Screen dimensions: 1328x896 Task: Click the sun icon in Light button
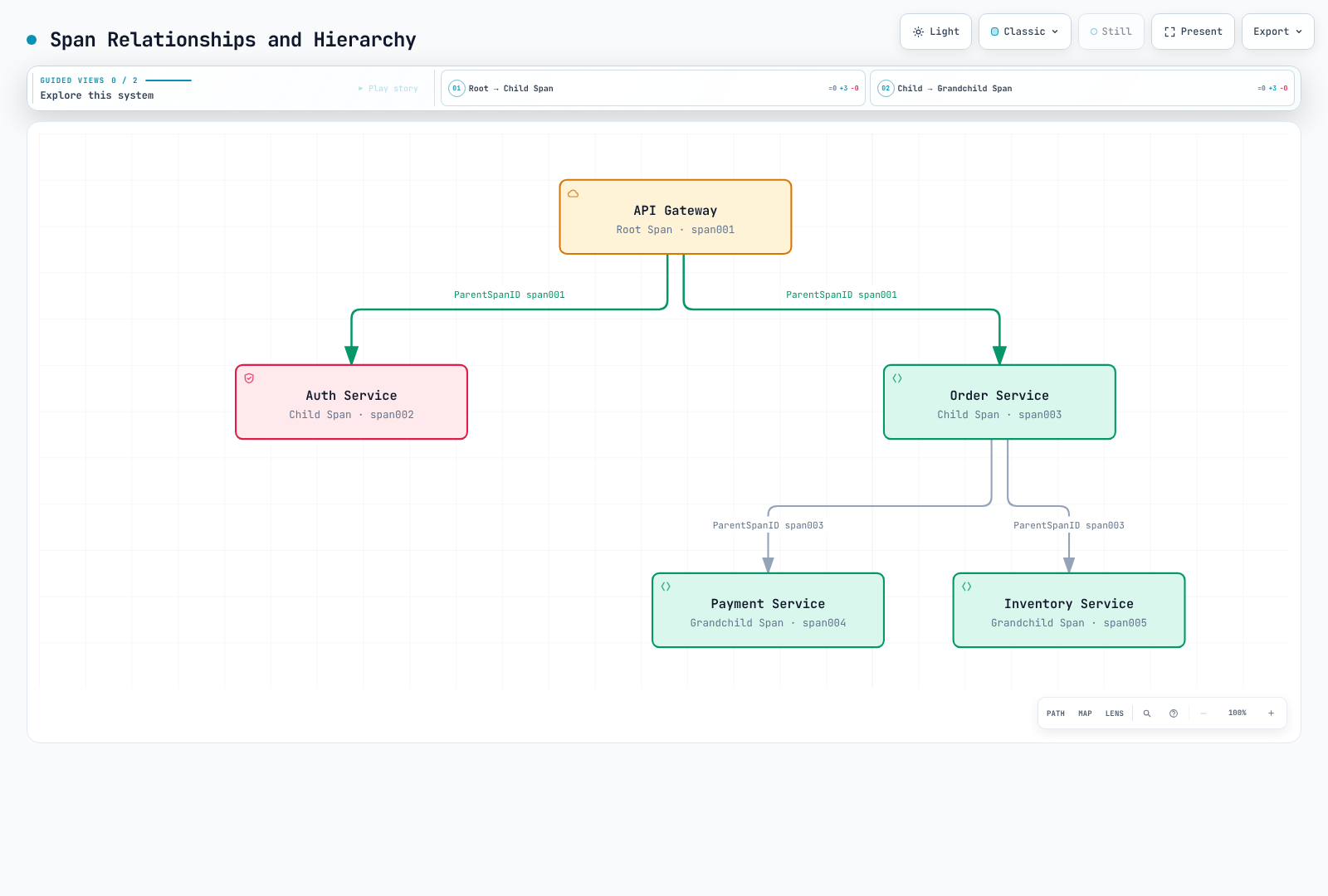click(918, 32)
